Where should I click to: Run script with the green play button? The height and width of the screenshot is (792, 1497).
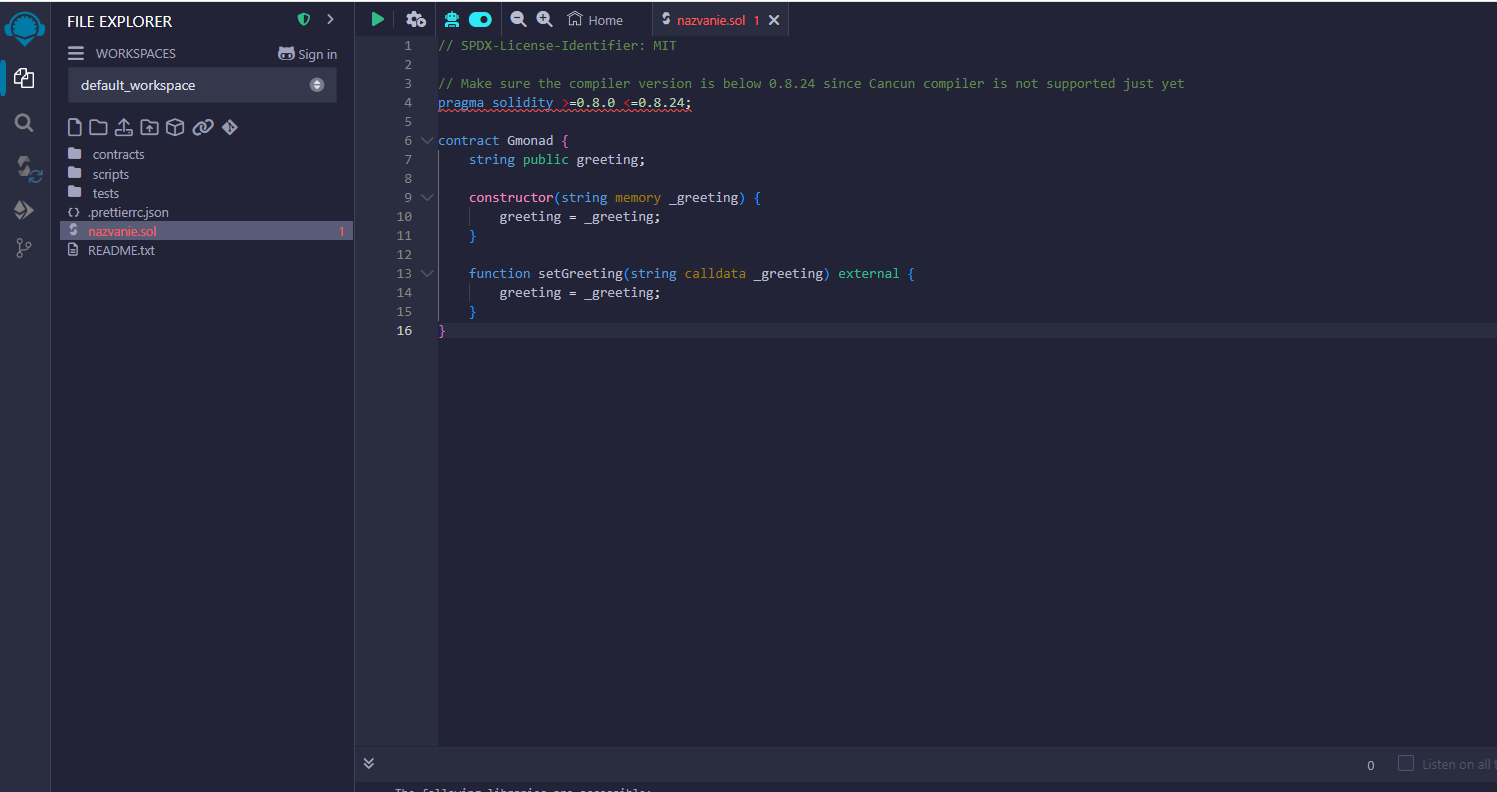point(377,19)
